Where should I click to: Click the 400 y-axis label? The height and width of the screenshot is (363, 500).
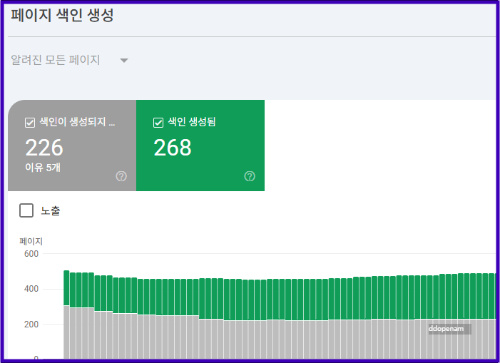point(31,289)
